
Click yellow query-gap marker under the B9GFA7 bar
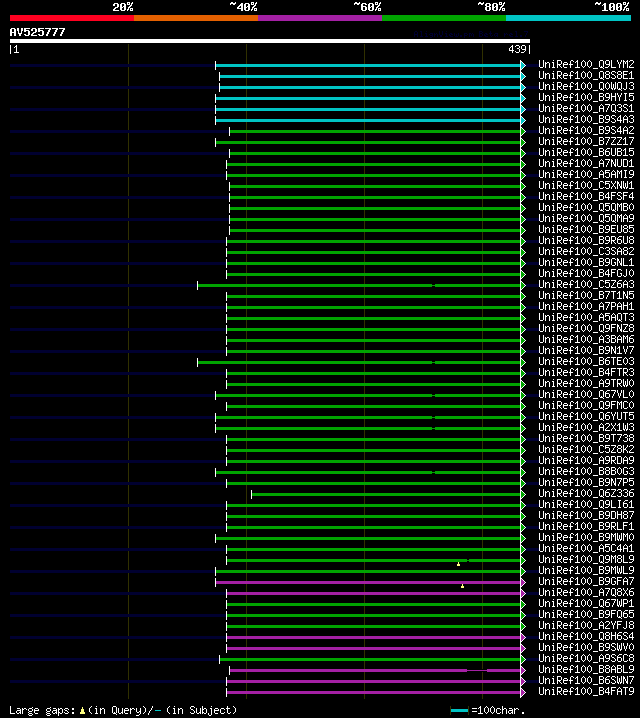click(462, 586)
